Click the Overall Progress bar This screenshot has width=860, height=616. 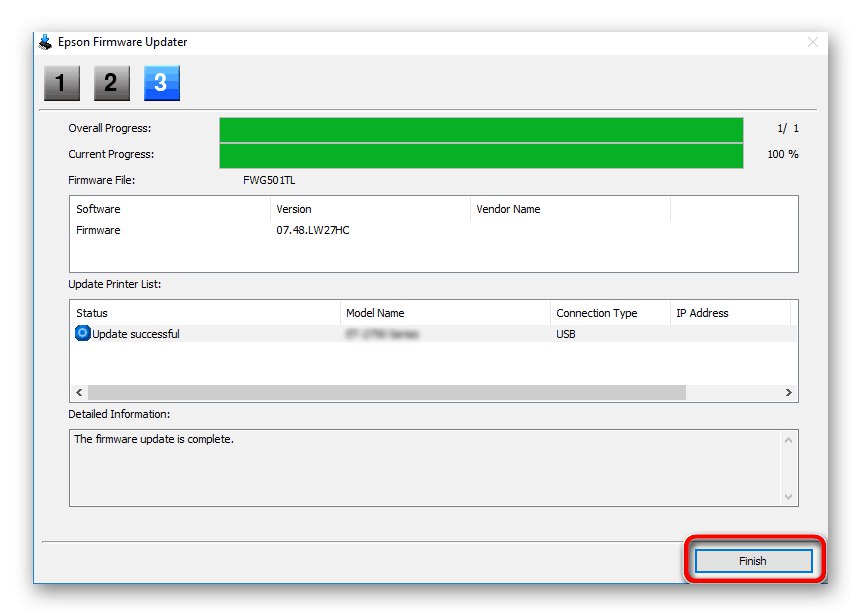point(481,129)
